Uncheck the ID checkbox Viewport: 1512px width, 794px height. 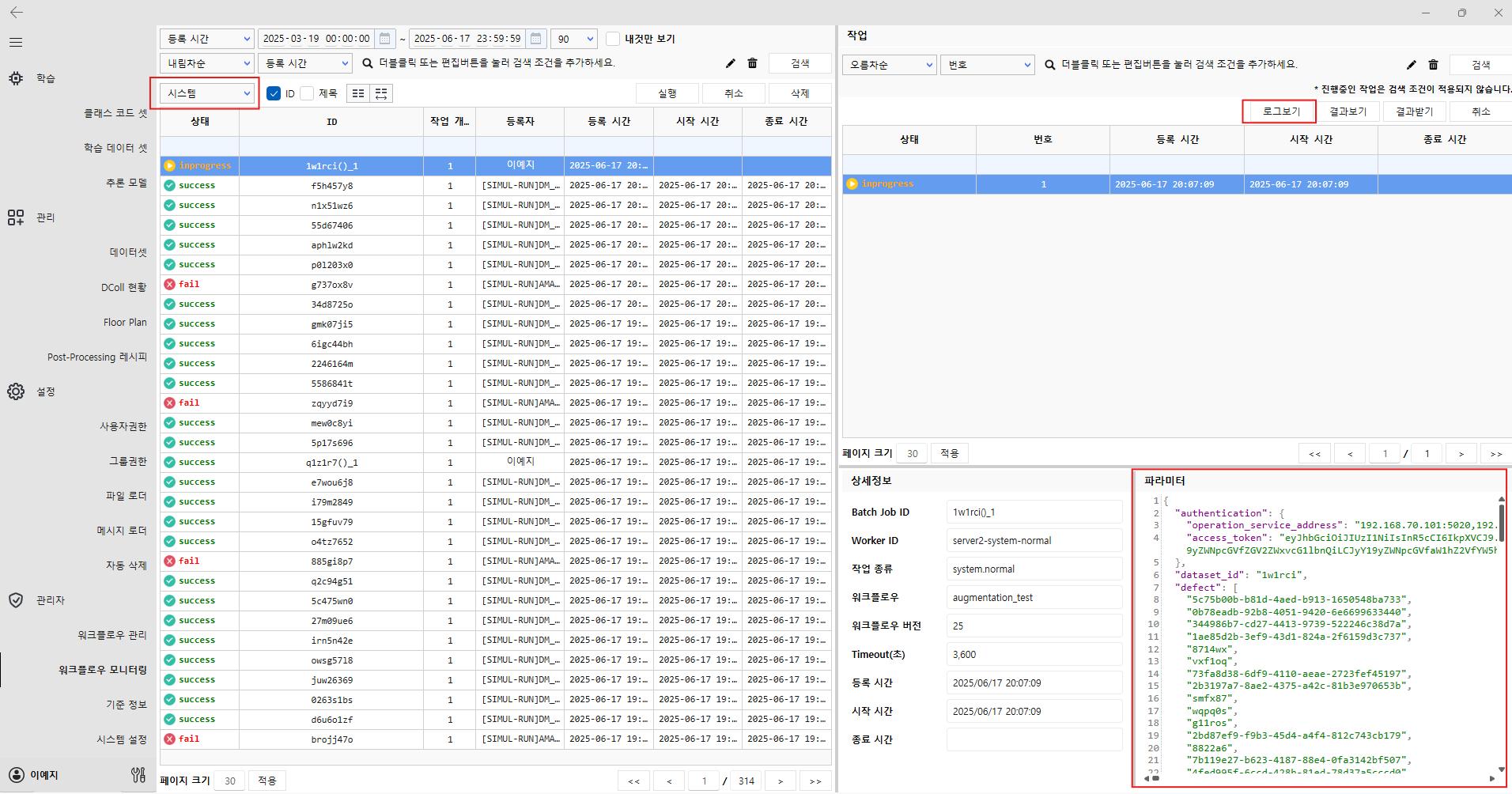pyautogui.click(x=274, y=94)
